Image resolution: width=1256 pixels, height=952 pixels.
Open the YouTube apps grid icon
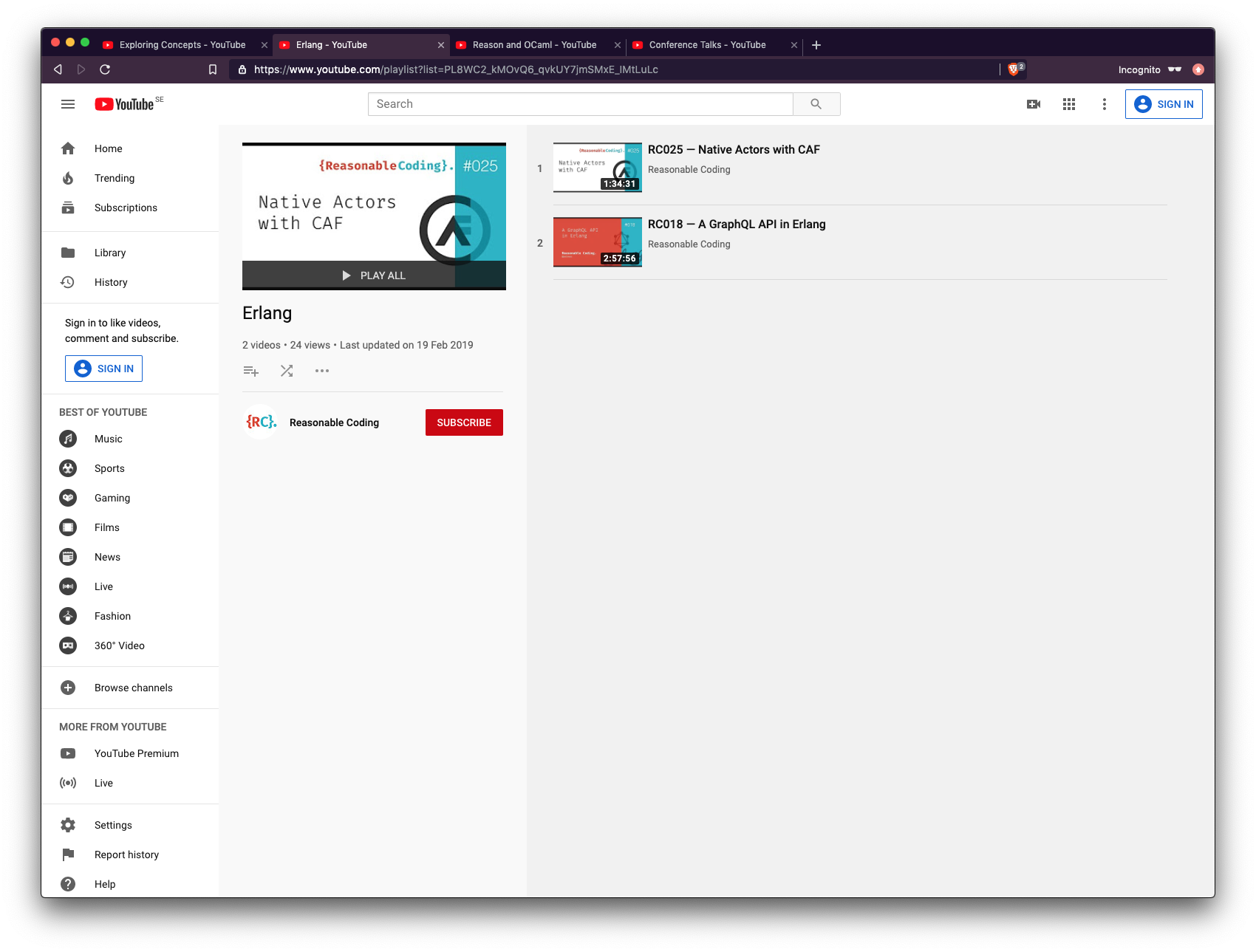(x=1068, y=104)
